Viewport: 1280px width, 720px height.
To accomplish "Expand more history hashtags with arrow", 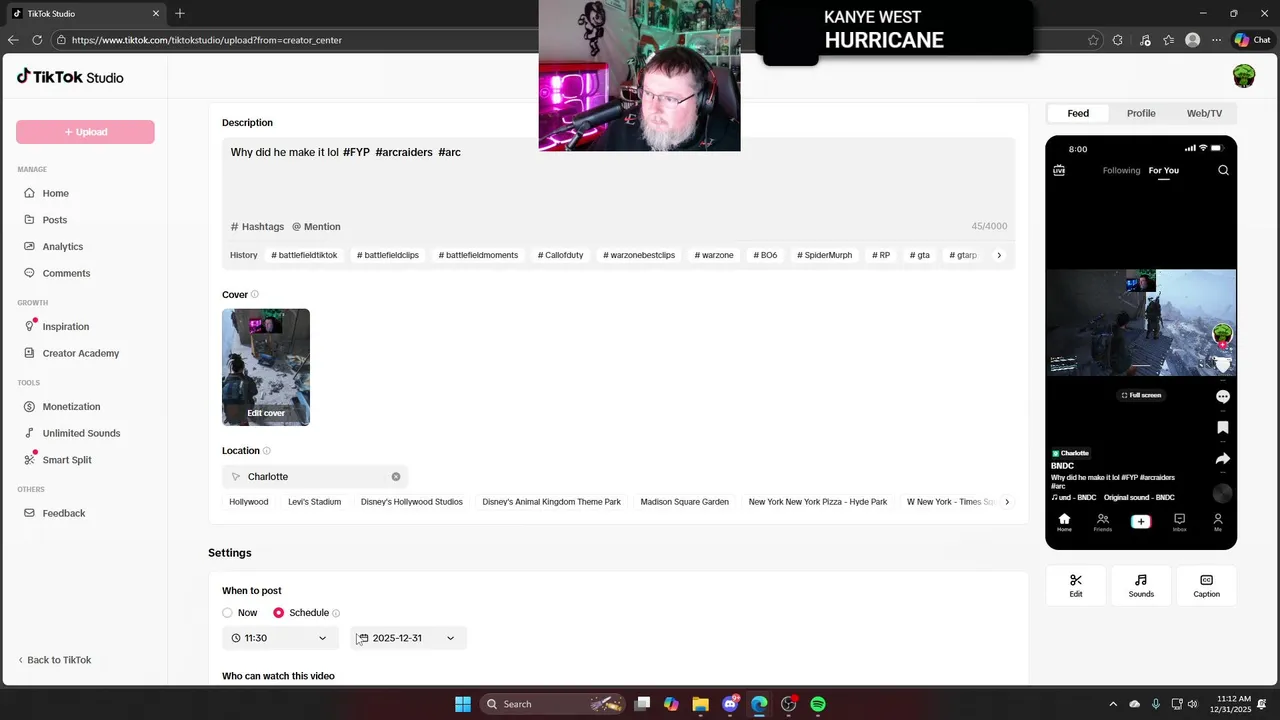I will (998, 255).
